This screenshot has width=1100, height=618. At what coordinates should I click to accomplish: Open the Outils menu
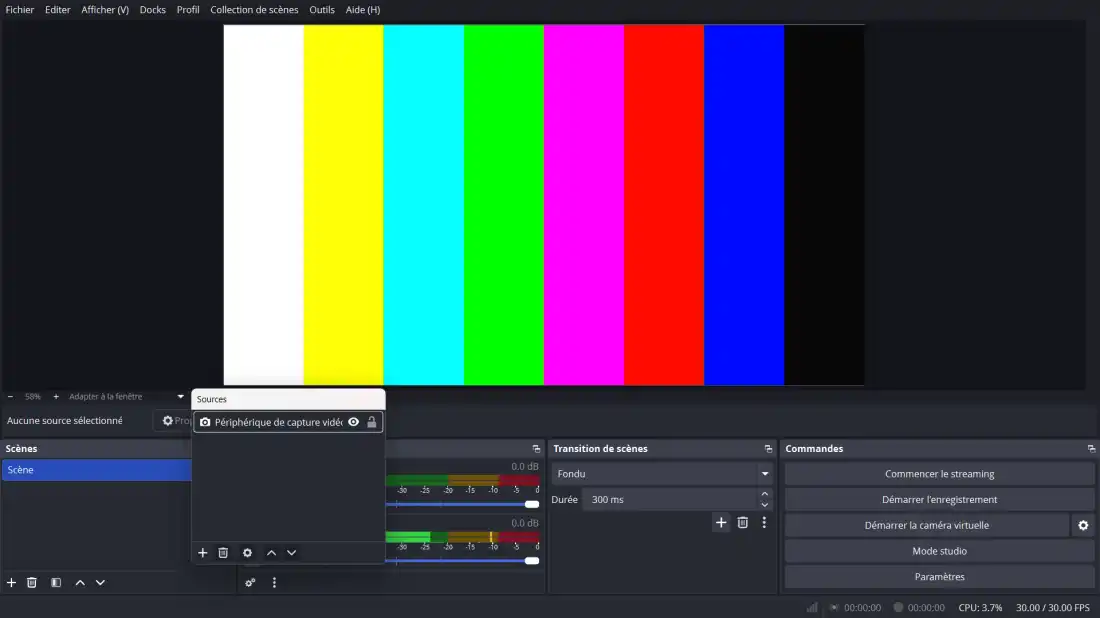[322, 10]
